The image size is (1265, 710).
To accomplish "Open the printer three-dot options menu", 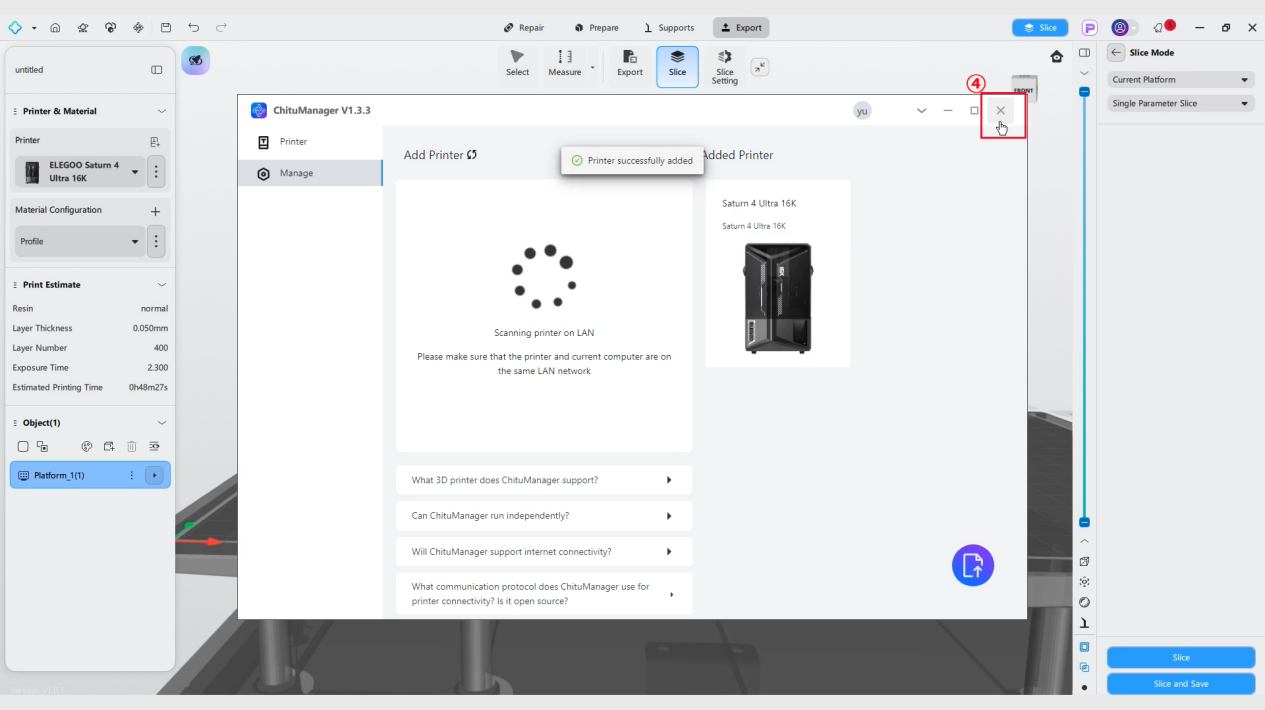I will tap(155, 171).
